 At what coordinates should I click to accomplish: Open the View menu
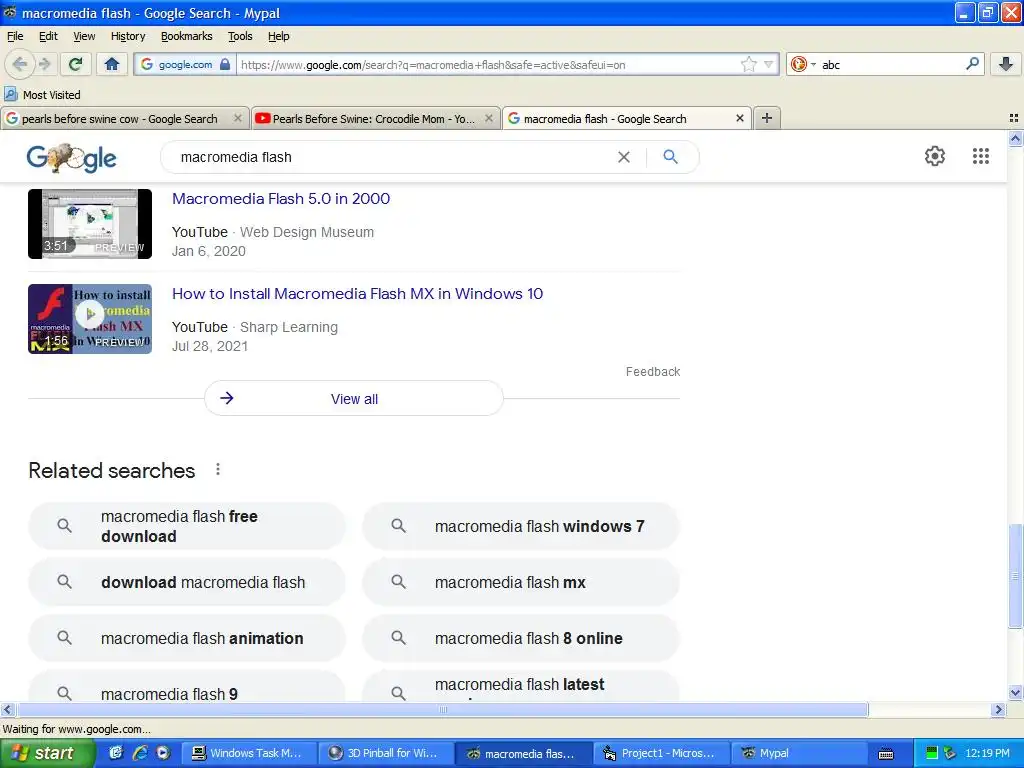click(x=84, y=36)
